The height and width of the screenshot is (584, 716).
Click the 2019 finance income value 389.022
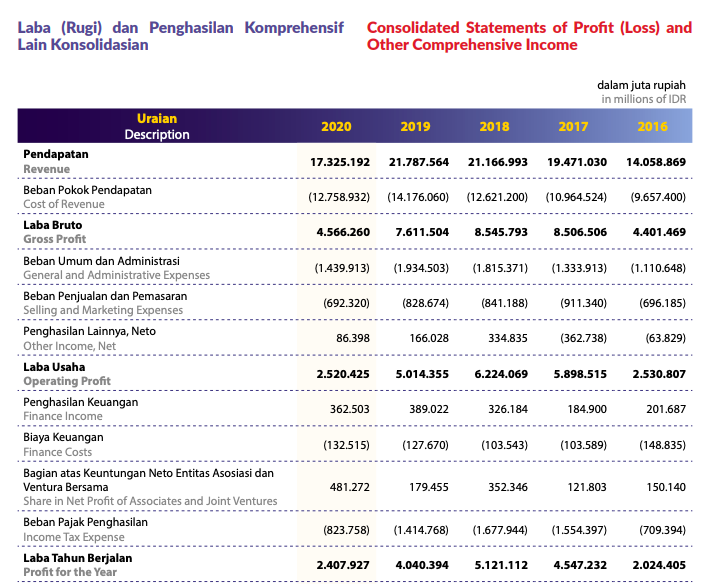click(421, 409)
